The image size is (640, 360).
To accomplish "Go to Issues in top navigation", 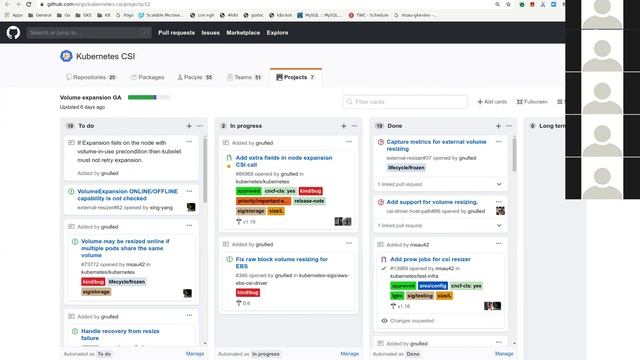I will click(x=211, y=33).
